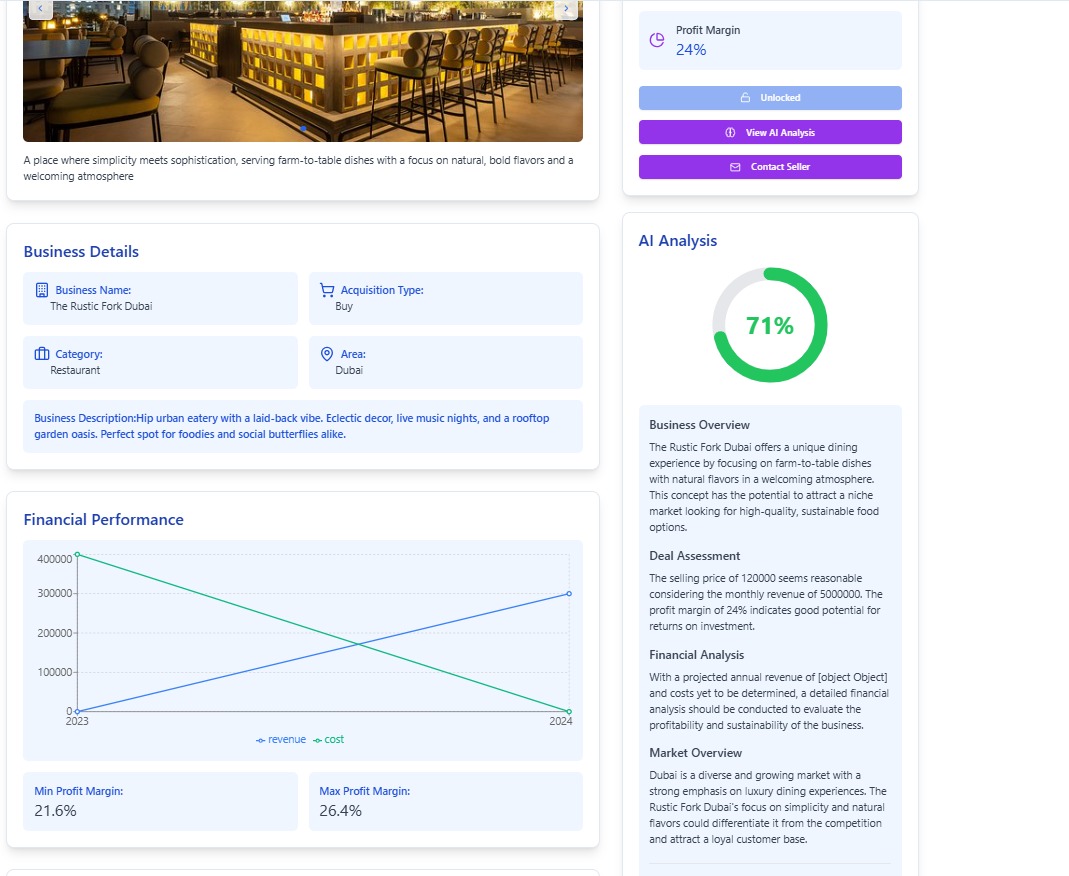Click the brain icon on View AI Analysis
Image resolution: width=1069 pixels, height=876 pixels.
[x=730, y=132]
